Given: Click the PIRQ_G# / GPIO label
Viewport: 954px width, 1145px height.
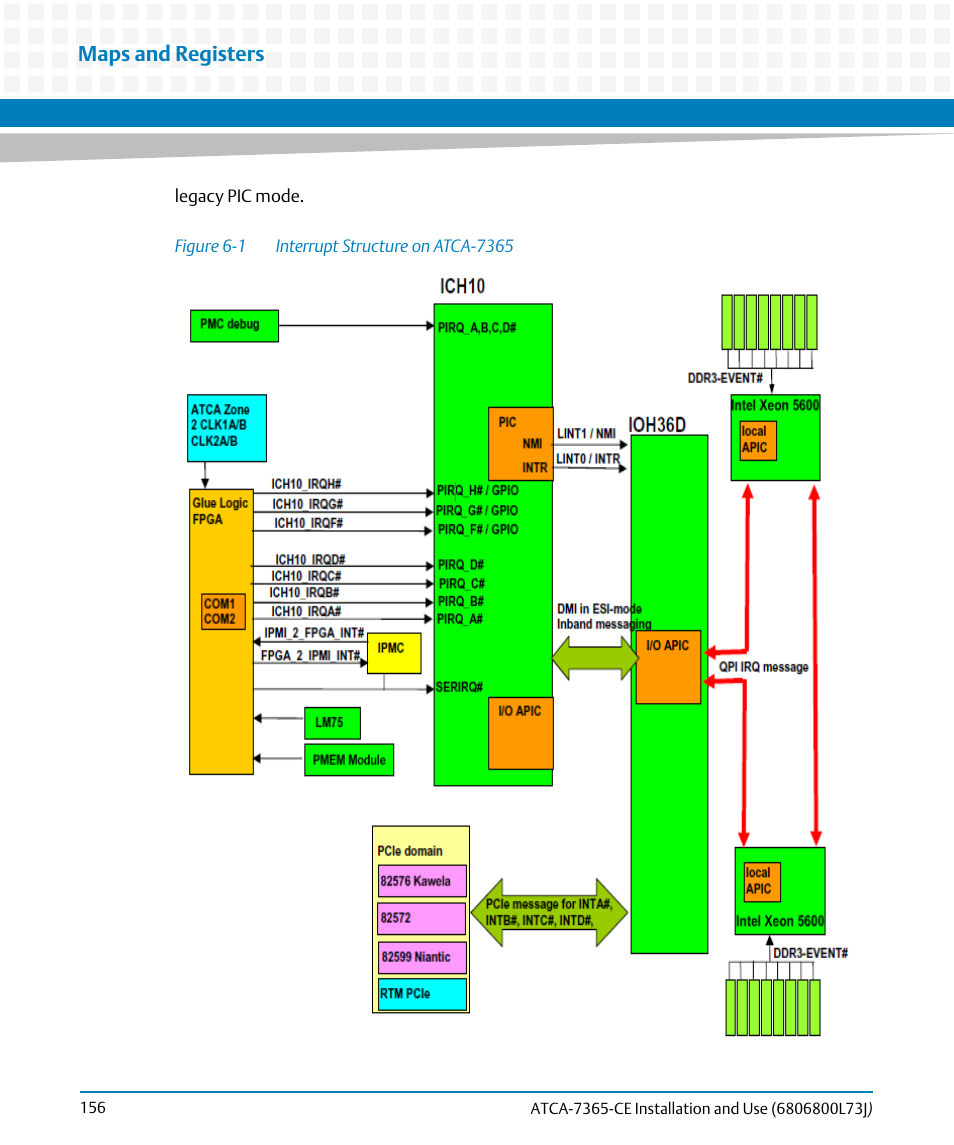Looking at the screenshot, I should [x=477, y=511].
